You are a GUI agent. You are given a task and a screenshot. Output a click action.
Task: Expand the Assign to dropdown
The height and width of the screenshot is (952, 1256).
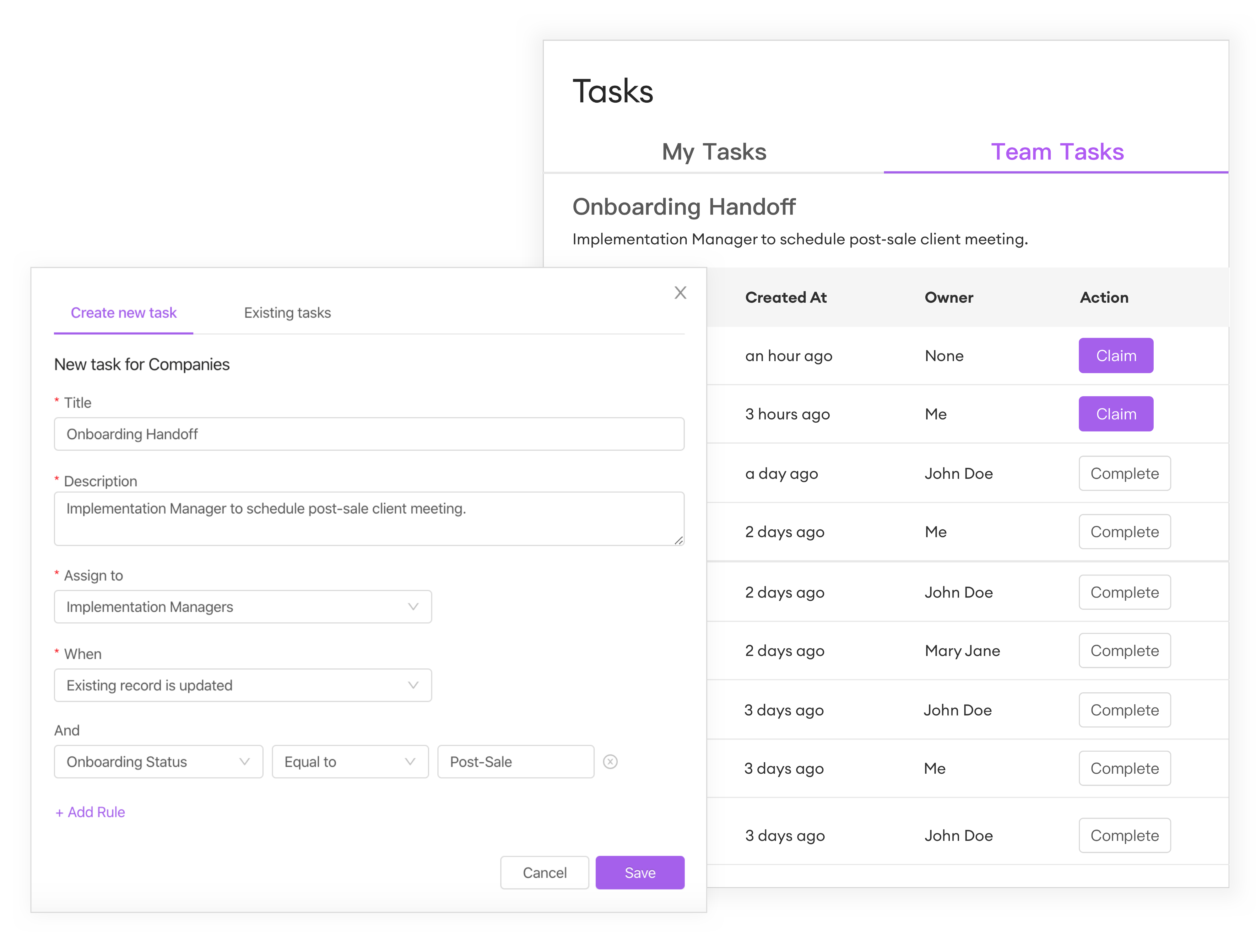point(243,607)
